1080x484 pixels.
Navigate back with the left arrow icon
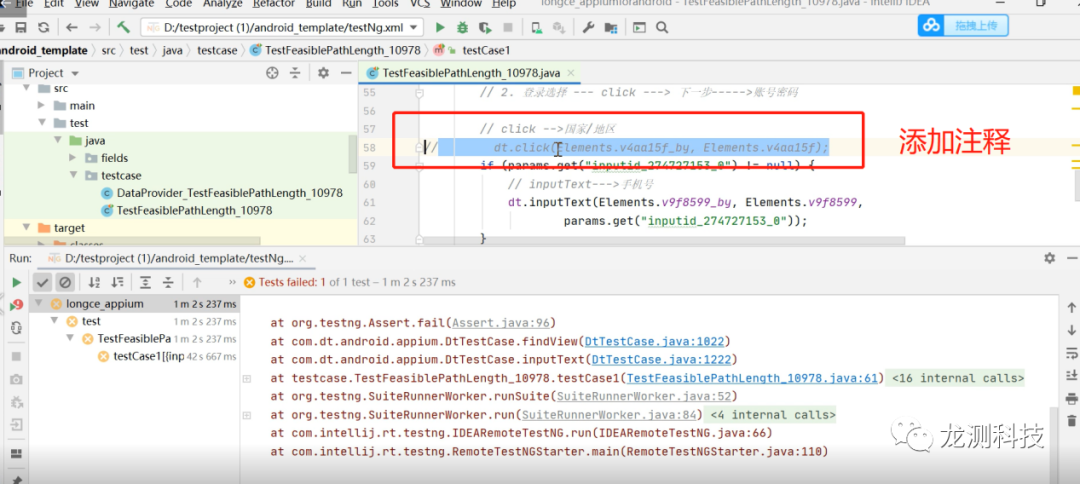click(x=72, y=28)
